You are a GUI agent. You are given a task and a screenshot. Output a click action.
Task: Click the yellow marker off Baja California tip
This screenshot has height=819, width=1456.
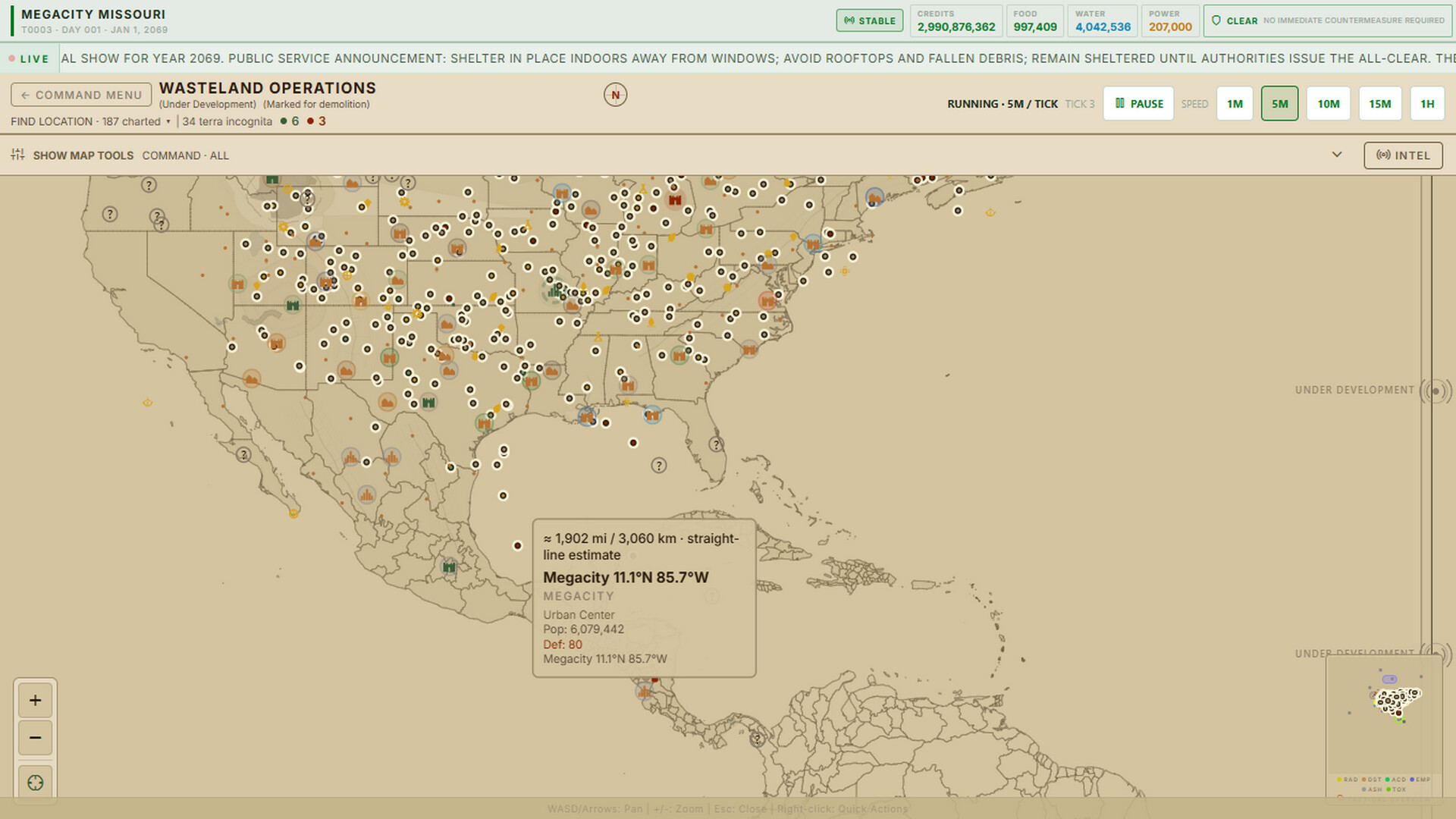pos(293,513)
